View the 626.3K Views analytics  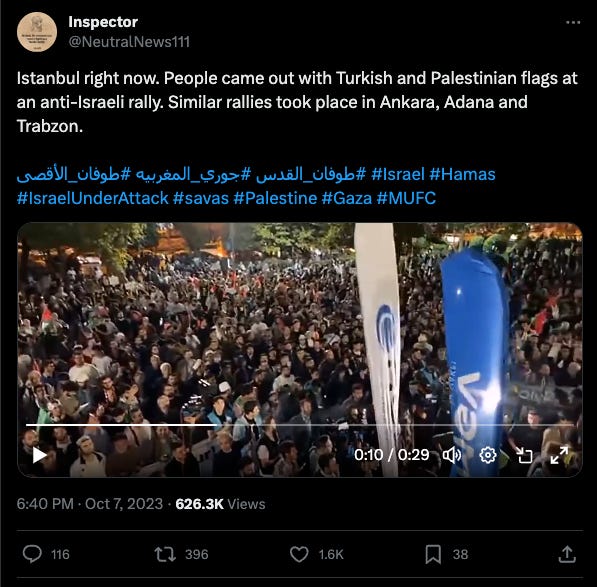[x=220, y=504]
